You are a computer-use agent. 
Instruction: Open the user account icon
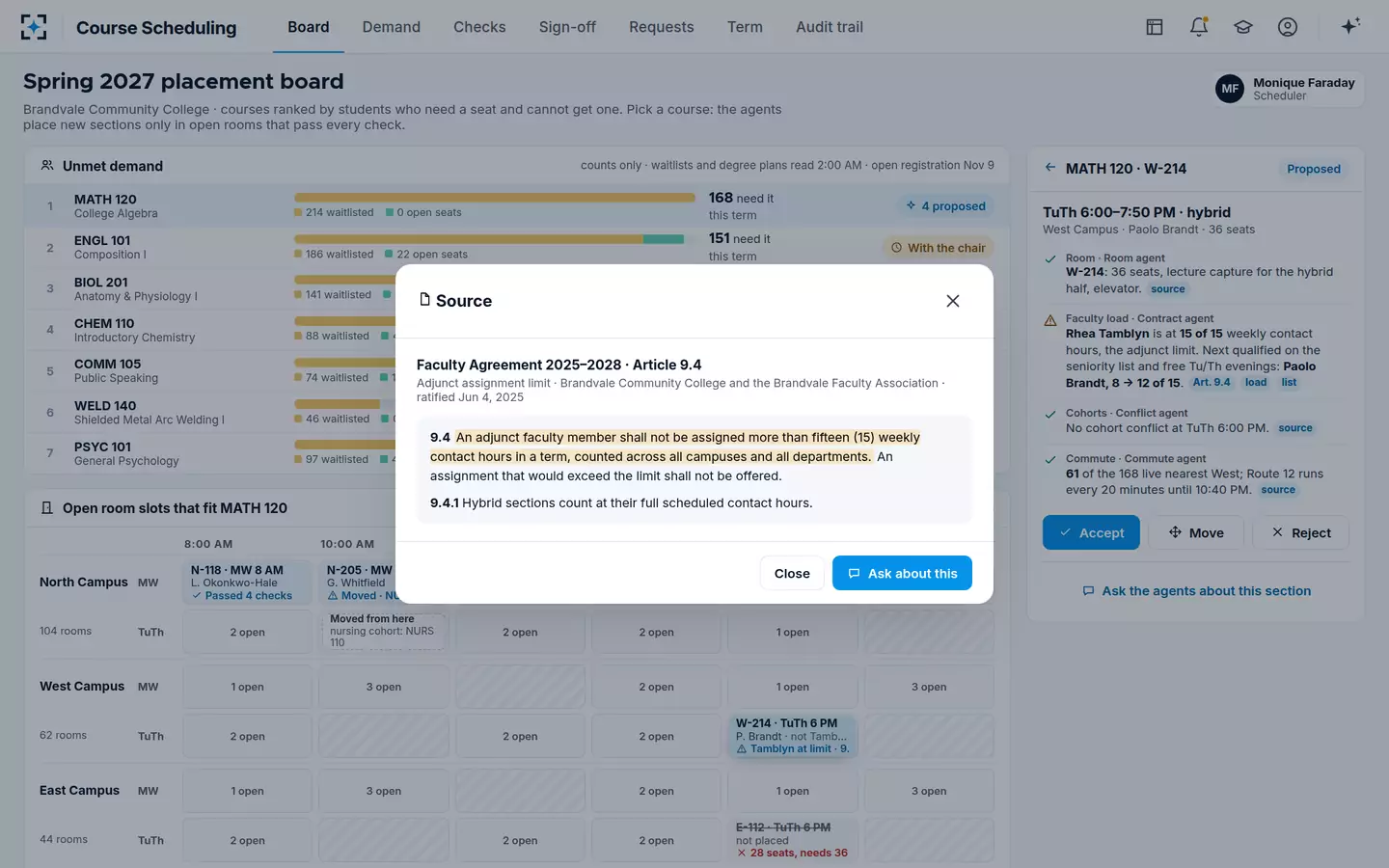tap(1288, 27)
